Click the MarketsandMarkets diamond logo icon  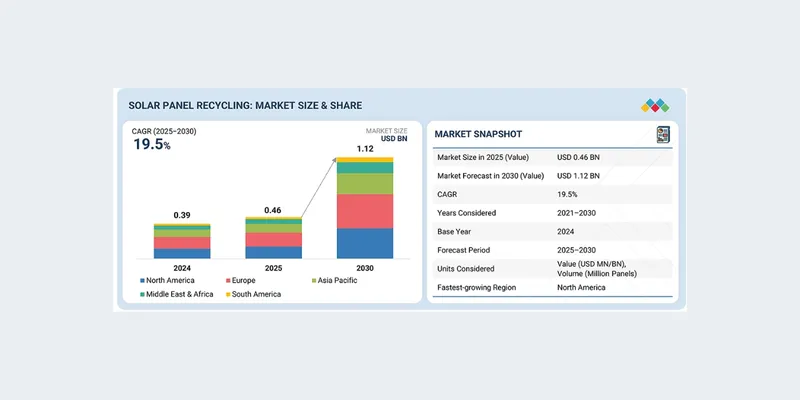click(655, 105)
